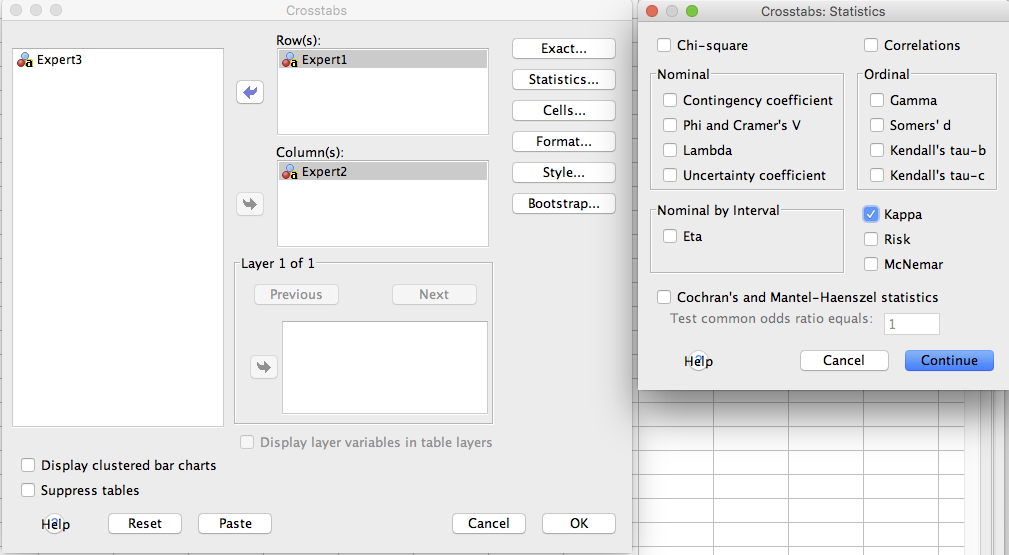The width and height of the screenshot is (1009, 555).
Task: Open Help in the Crosstabs dialog
Action: (x=55, y=524)
